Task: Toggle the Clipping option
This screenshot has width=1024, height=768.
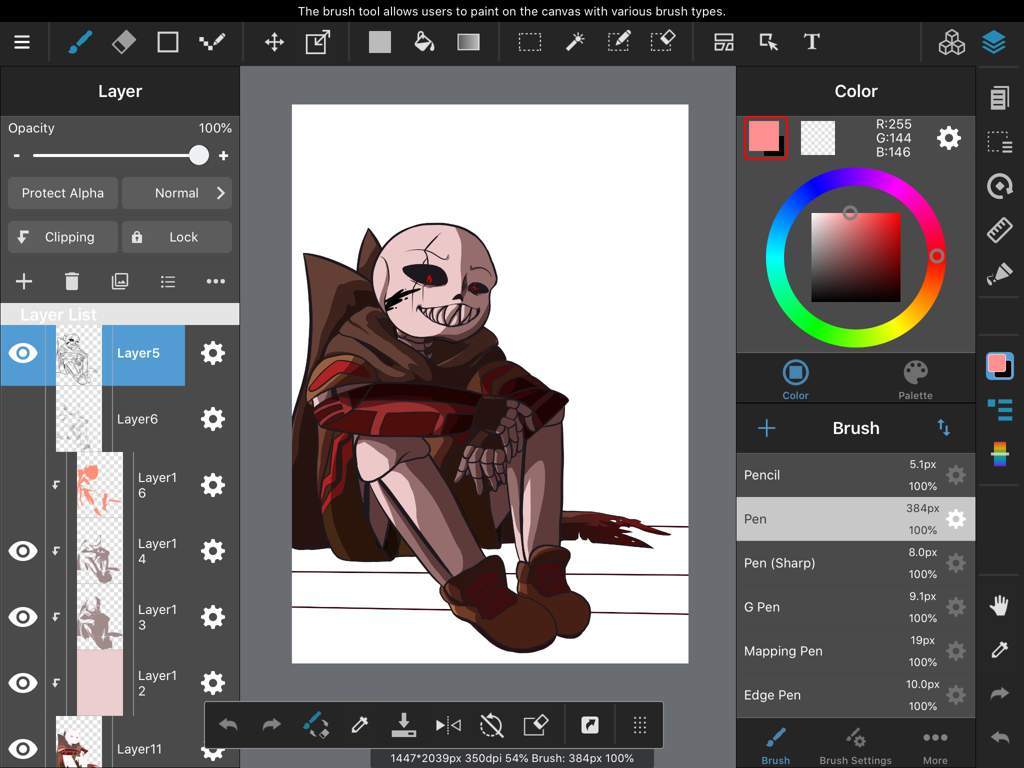Action: tap(63, 237)
